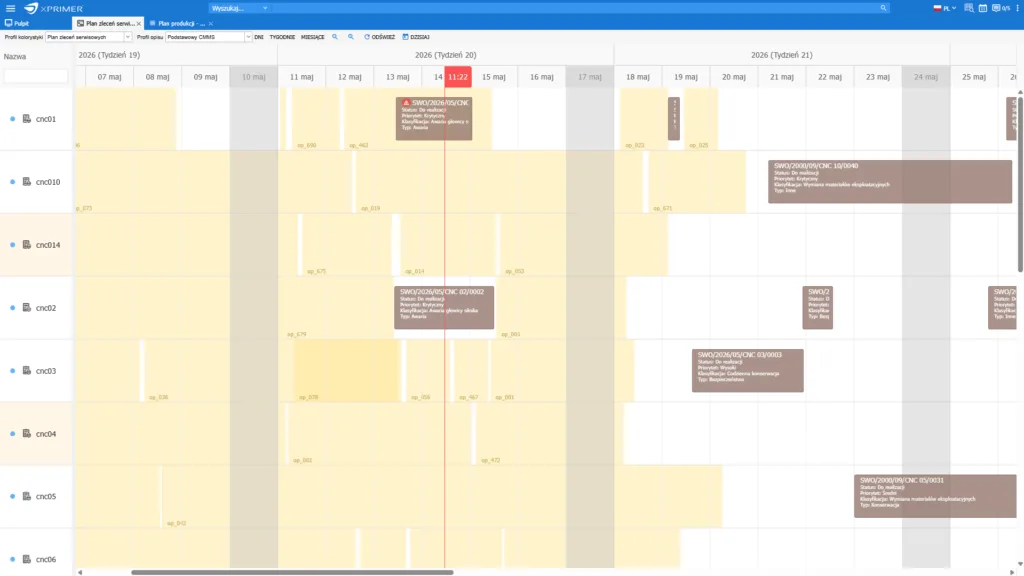Click the machine icon of cnc010
1024x576 pixels.
pos(27,182)
